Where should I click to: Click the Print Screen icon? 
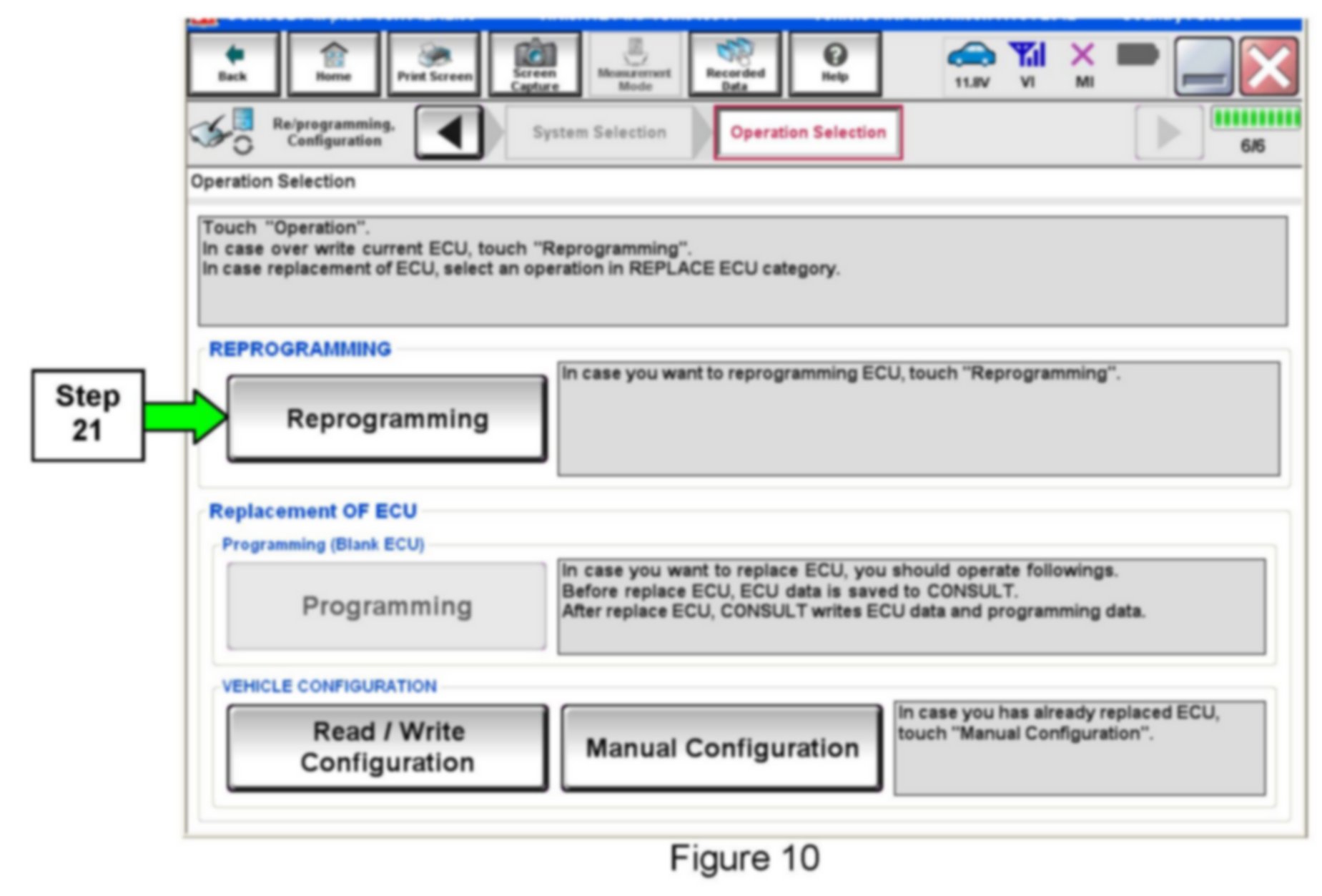tap(434, 64)
